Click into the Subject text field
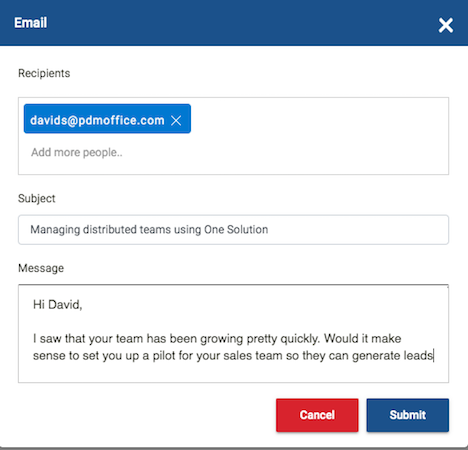 point(233,230)
